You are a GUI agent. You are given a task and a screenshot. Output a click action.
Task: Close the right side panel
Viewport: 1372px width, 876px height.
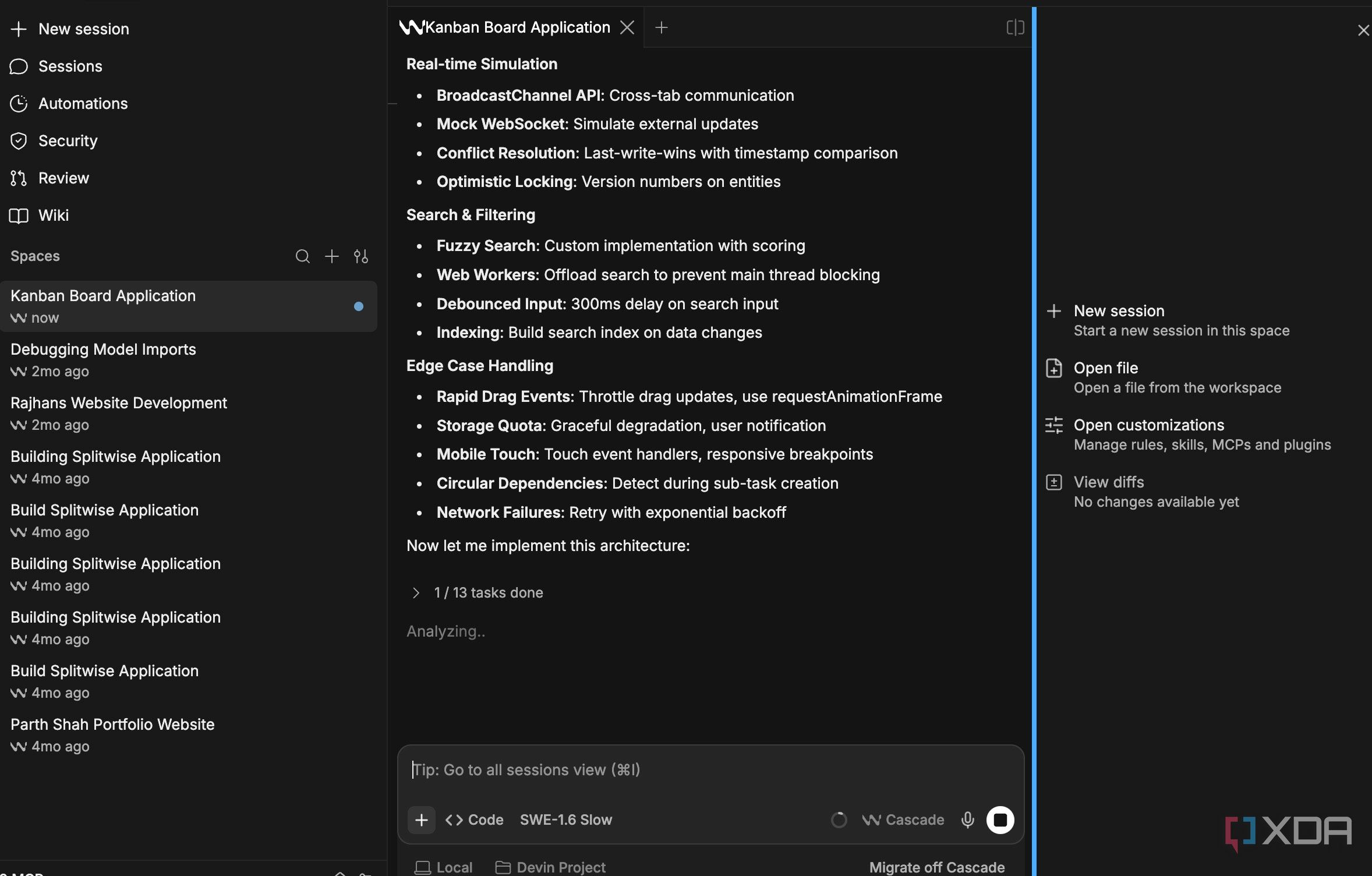coord(1363,30)
